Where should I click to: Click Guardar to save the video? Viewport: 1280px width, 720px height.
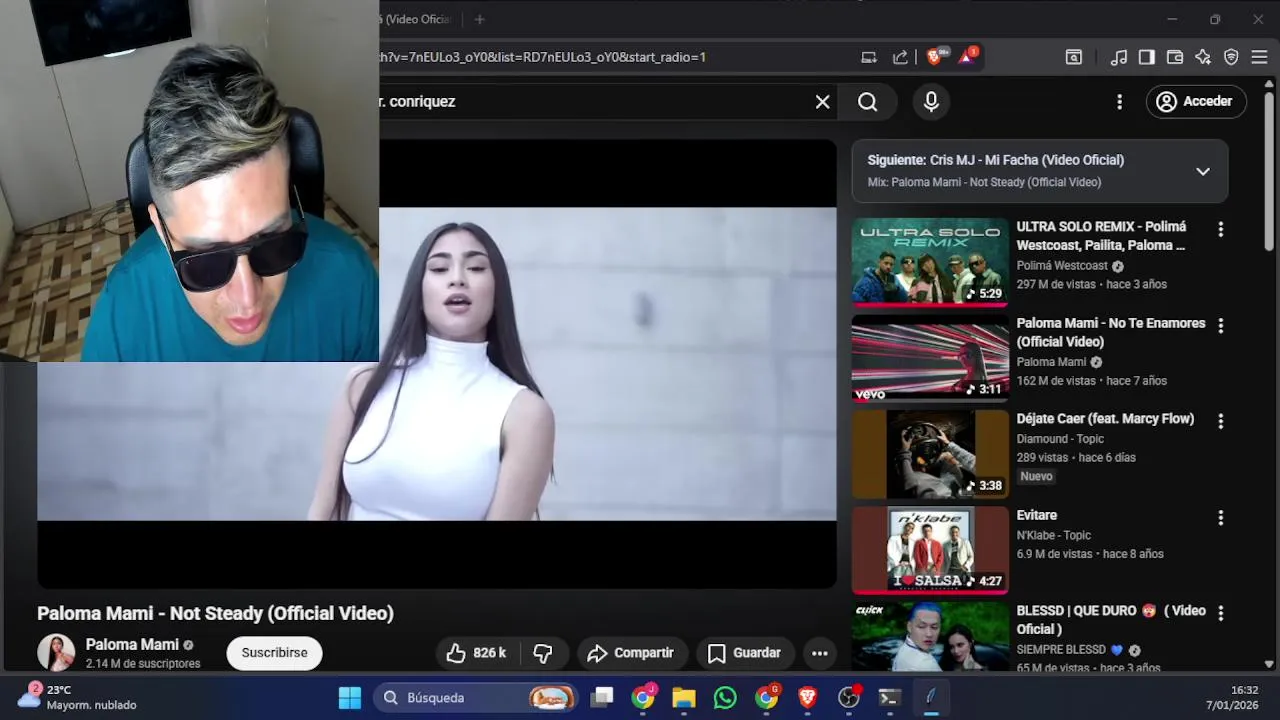click(744, 653)
